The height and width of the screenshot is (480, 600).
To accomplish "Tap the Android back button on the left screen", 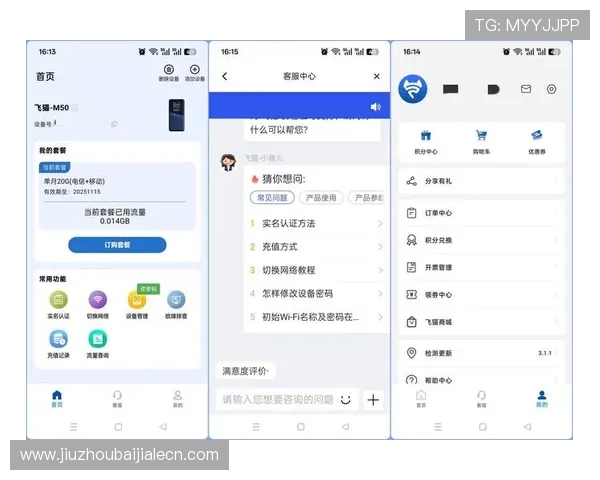I will point(163,427).
